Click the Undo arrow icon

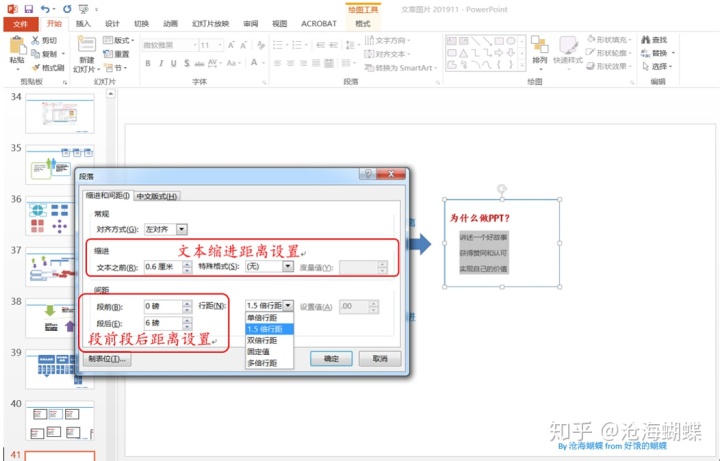[x=45, y=9]
